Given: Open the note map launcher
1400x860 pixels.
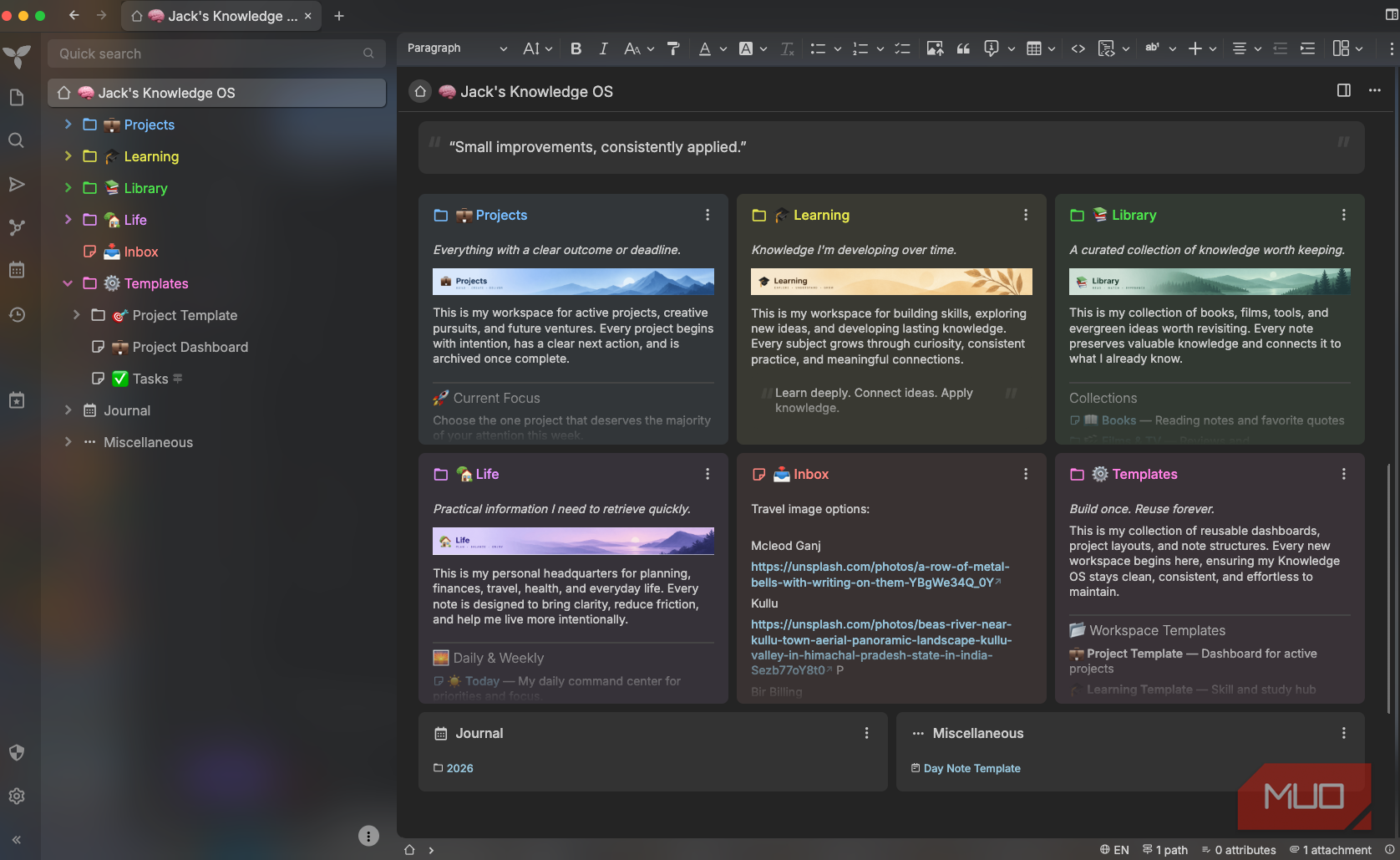Looking at the screenshot, I should click(x=17, y=227).
